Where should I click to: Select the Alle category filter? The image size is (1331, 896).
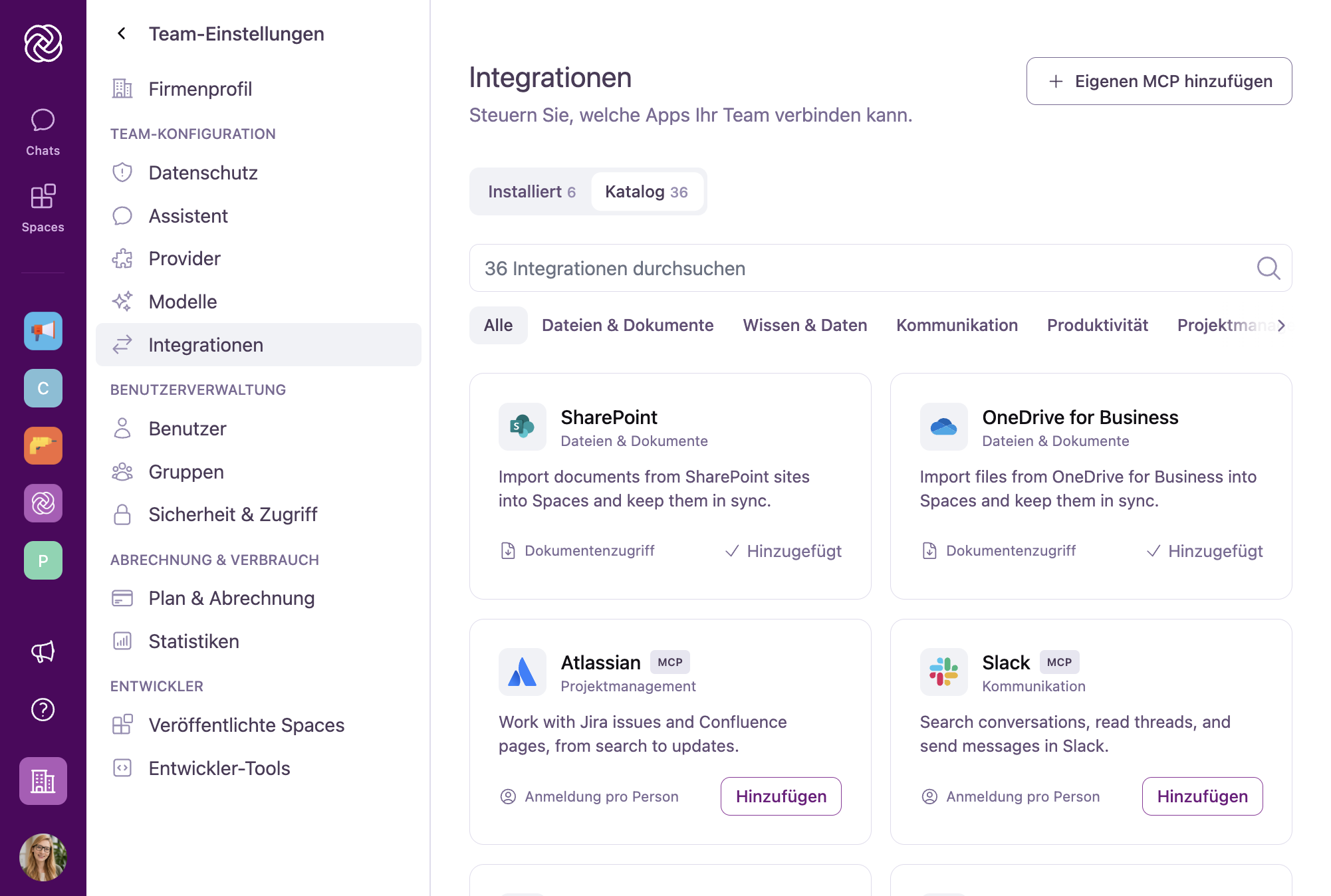[x=499, y=325]
